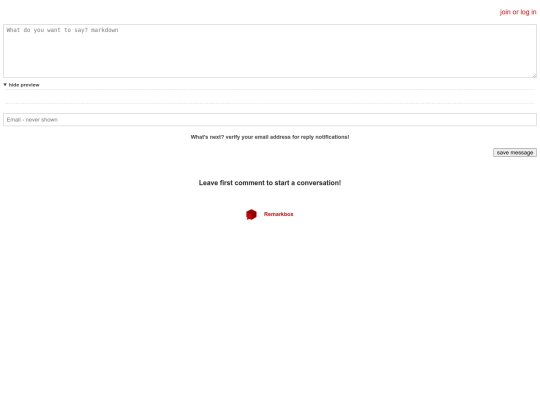Click 'Leave first comment to start a conversation!' heading
The height and width of the screenshot is (405, 540).
coord(270,183)
